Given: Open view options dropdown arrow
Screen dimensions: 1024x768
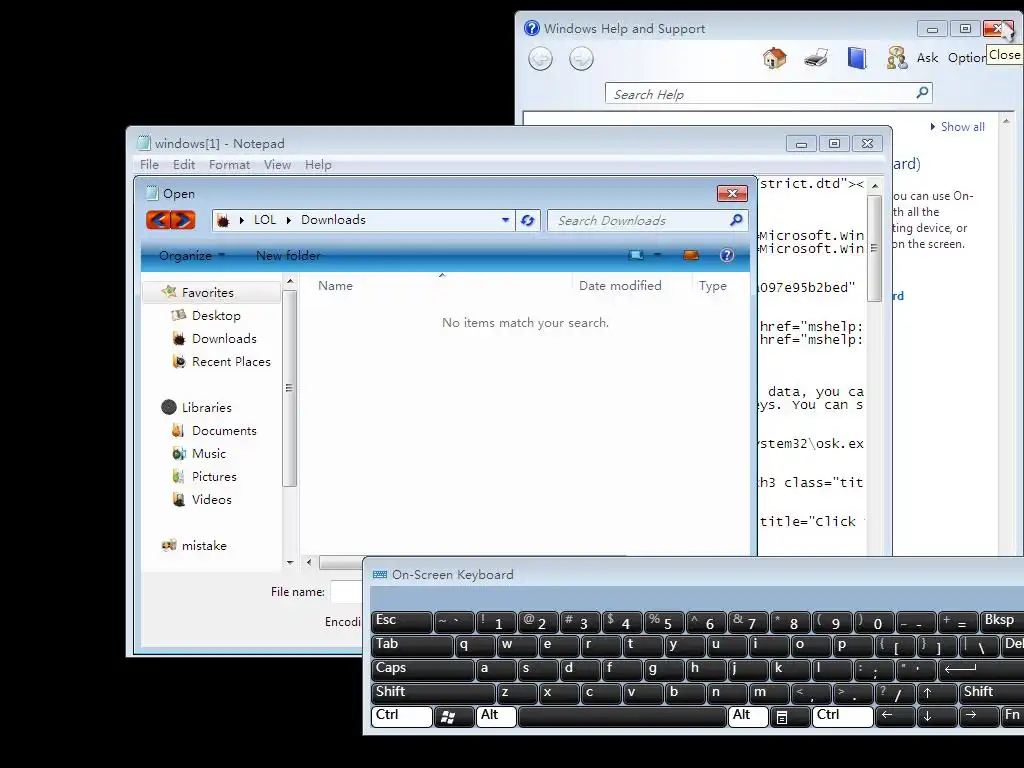Looking at the screenshot, I should point(657,255).
